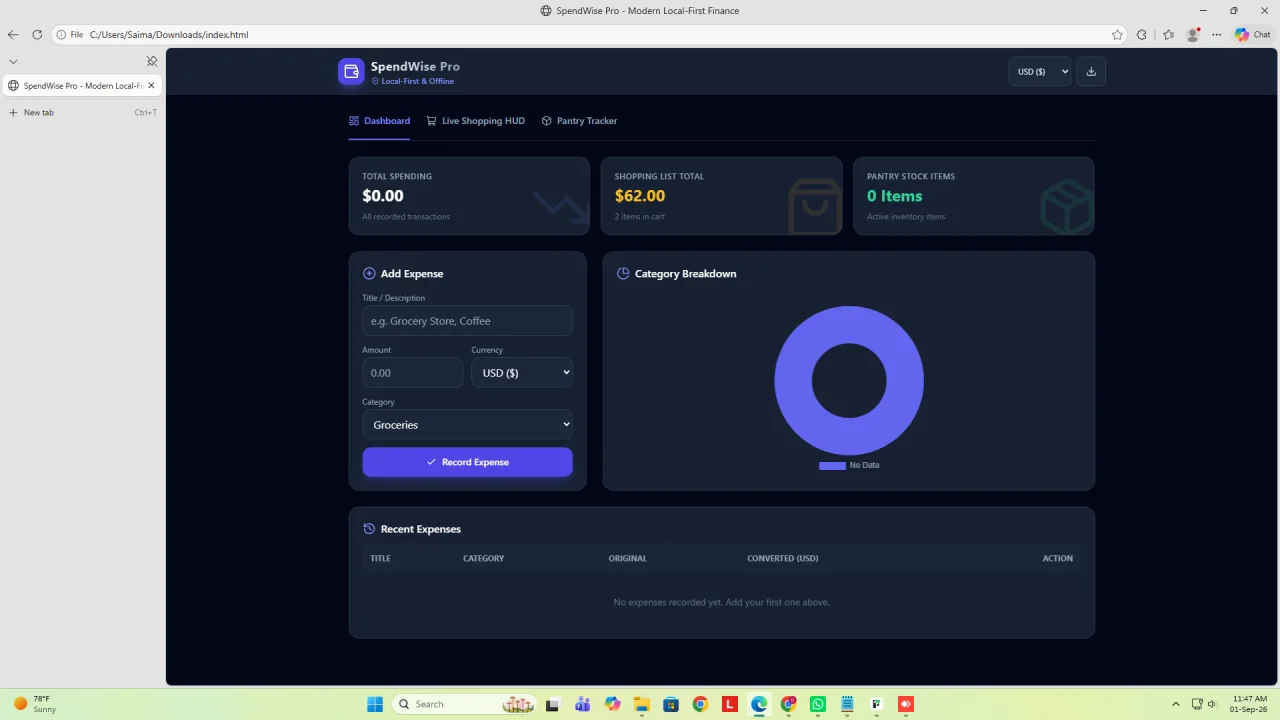1280x720 pixels.
Task: Open File Explorer from the taskbar
Action: coord(641,704)
